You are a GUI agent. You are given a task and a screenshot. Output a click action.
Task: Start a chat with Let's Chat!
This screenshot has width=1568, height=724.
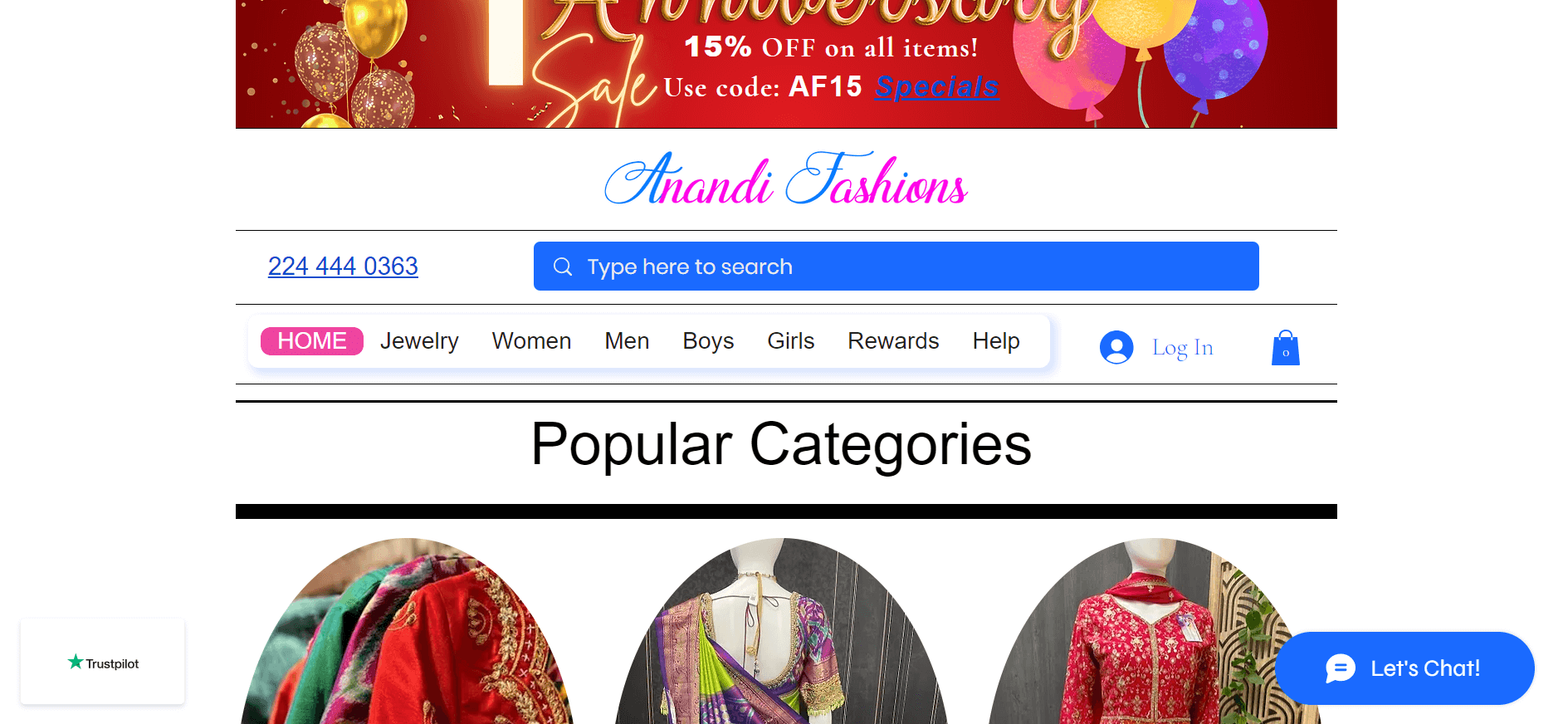tap(1404, 668)
